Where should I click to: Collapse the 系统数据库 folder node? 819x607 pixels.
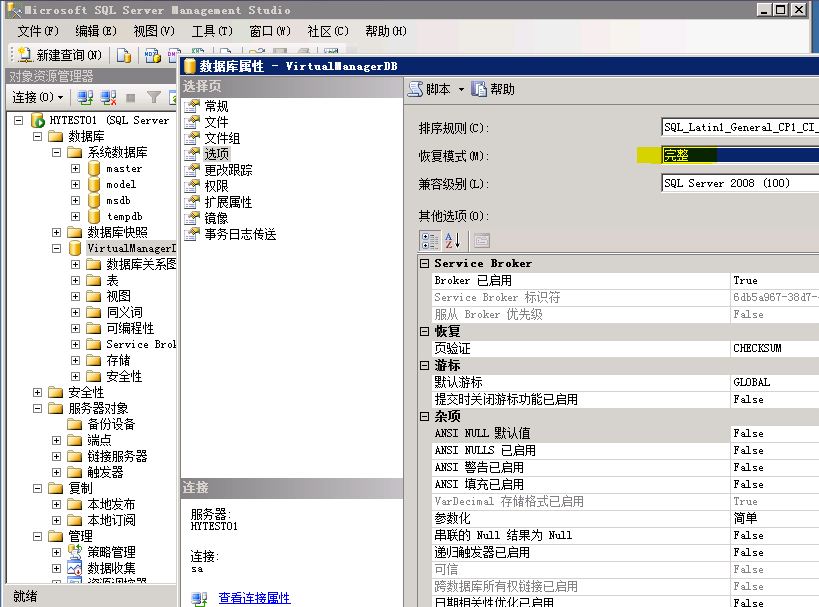pyautogui.click(x=56, y=153)
